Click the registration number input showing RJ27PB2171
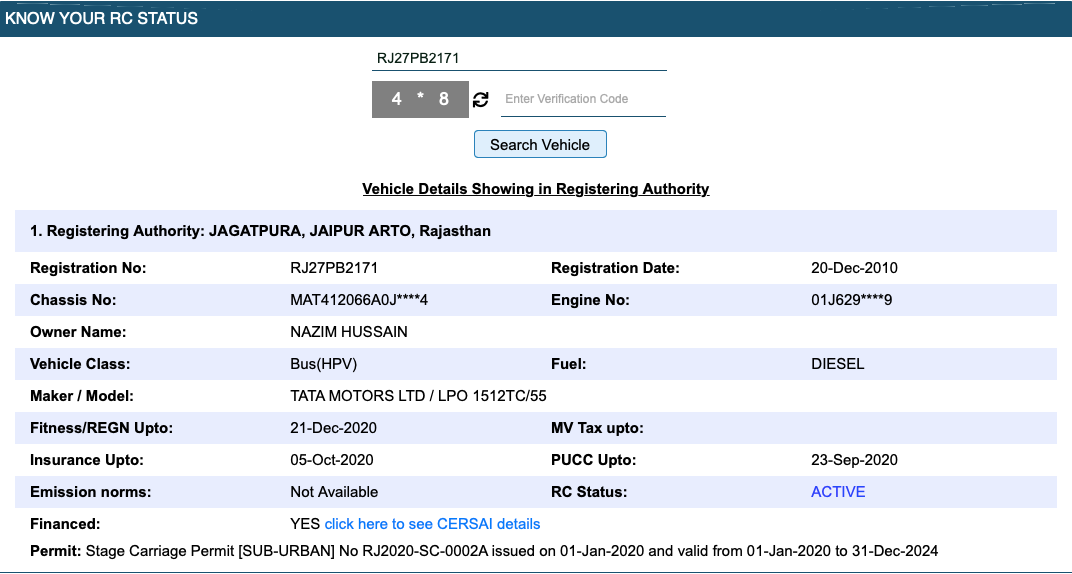This screenshot has width=1072, height=574. click(x=518, y=58)
